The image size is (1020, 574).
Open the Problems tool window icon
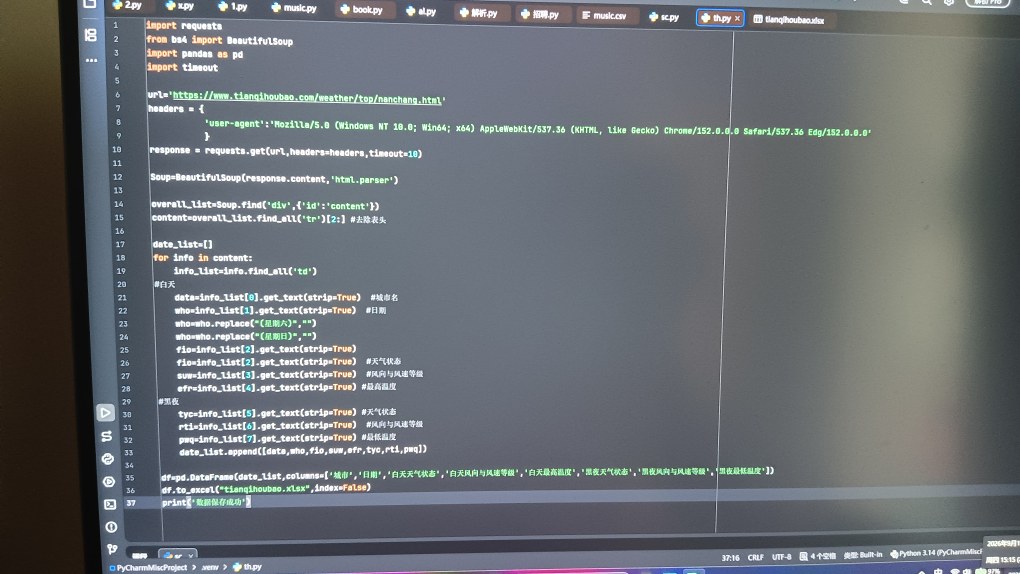(111, 526)
